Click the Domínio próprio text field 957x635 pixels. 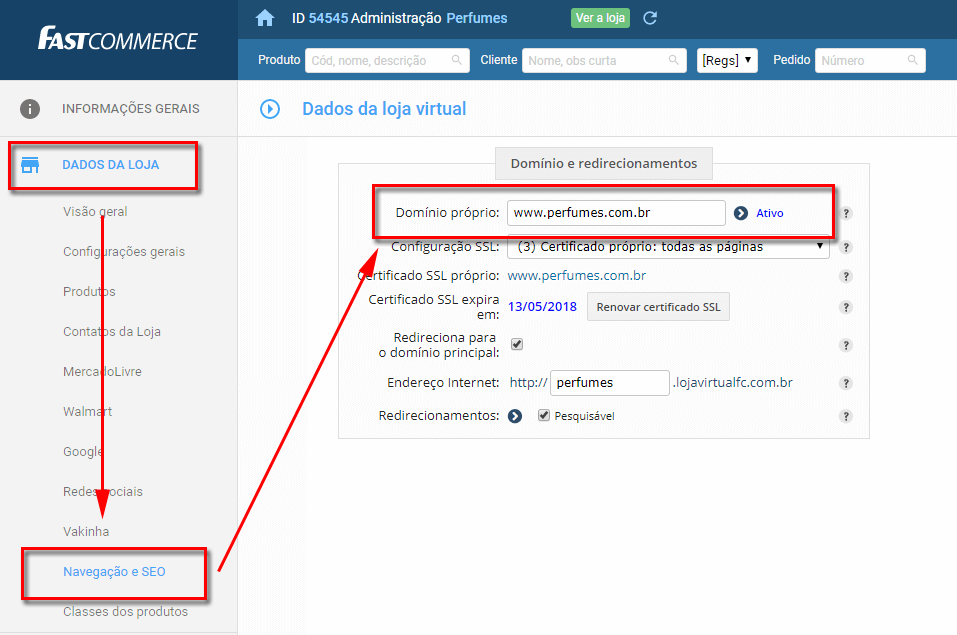(615, 213)
